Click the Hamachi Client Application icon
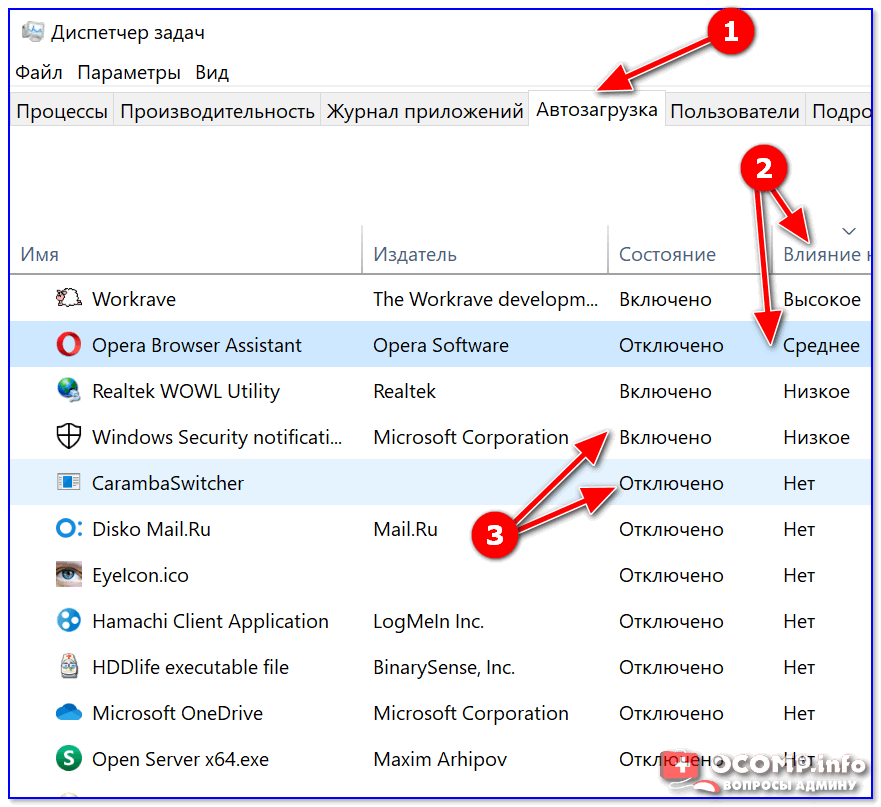Viewport: 881px width, 807px height. 69,620
